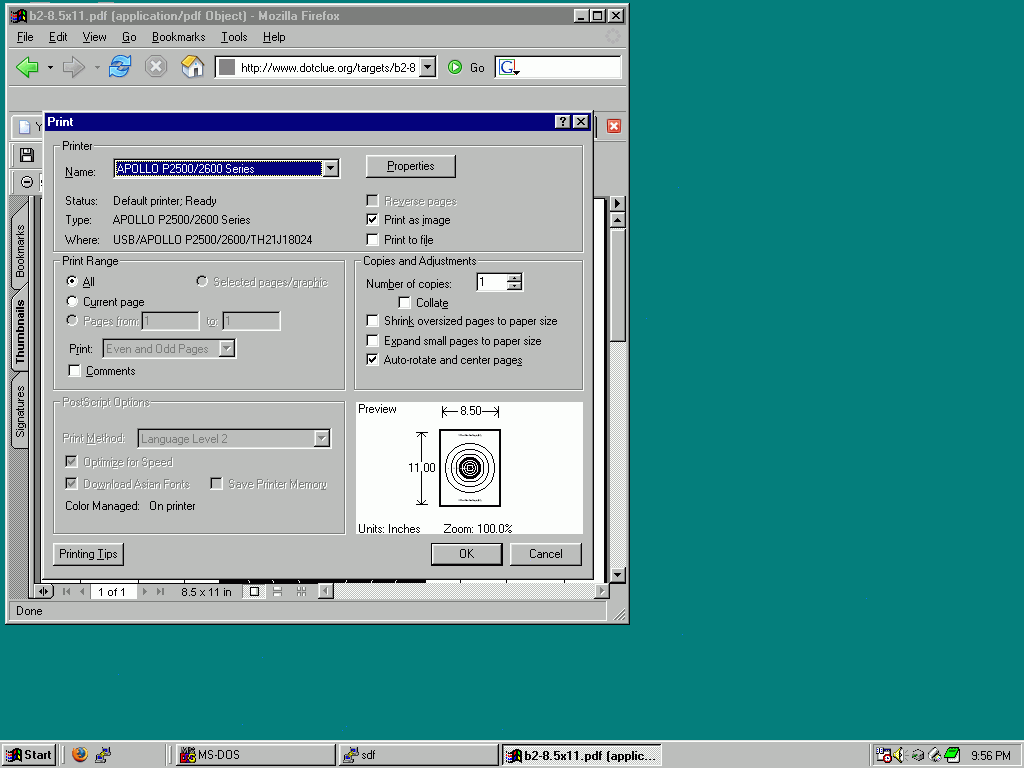This screenshot has width=1024, height=768.
Task: Uncheck the Print as image checkbox
Action: click(373, 220)
